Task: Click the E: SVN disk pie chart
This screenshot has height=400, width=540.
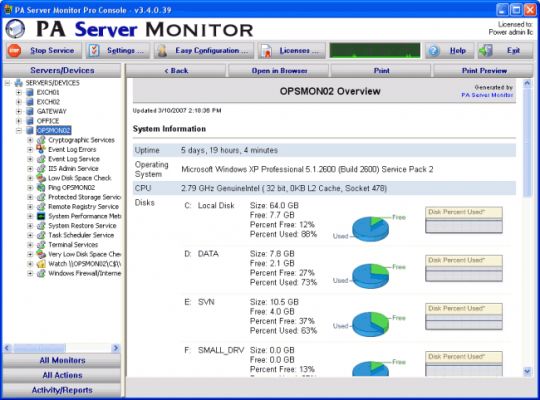Action: coord(371,325)
